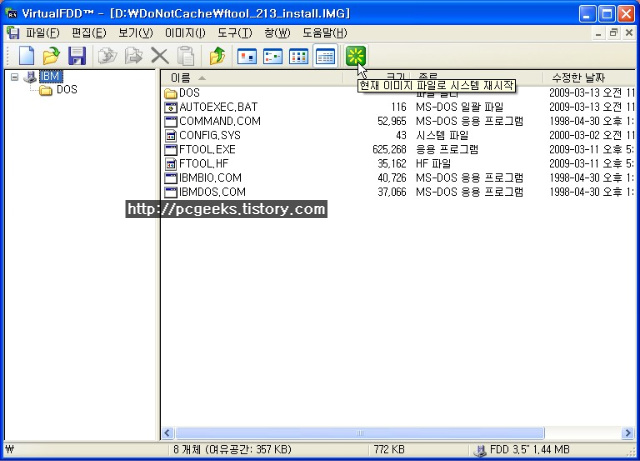The image size is (640, 461).
Task: Click 8 개체 free space status text
Action: click(232, 450)
